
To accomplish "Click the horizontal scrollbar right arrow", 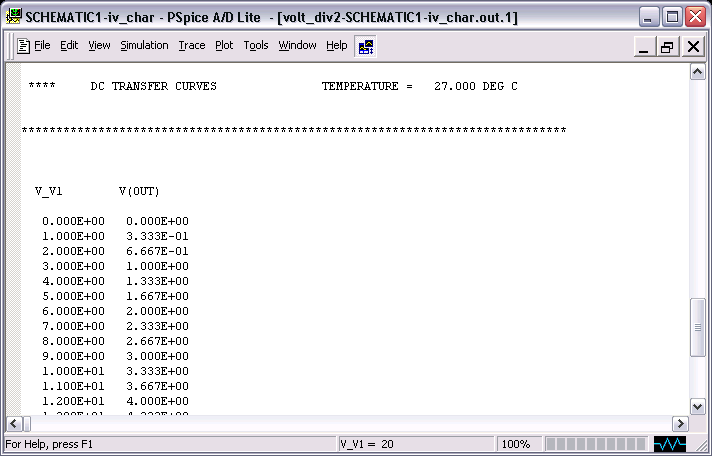I will pyautogui.click(x=680, y=424).
